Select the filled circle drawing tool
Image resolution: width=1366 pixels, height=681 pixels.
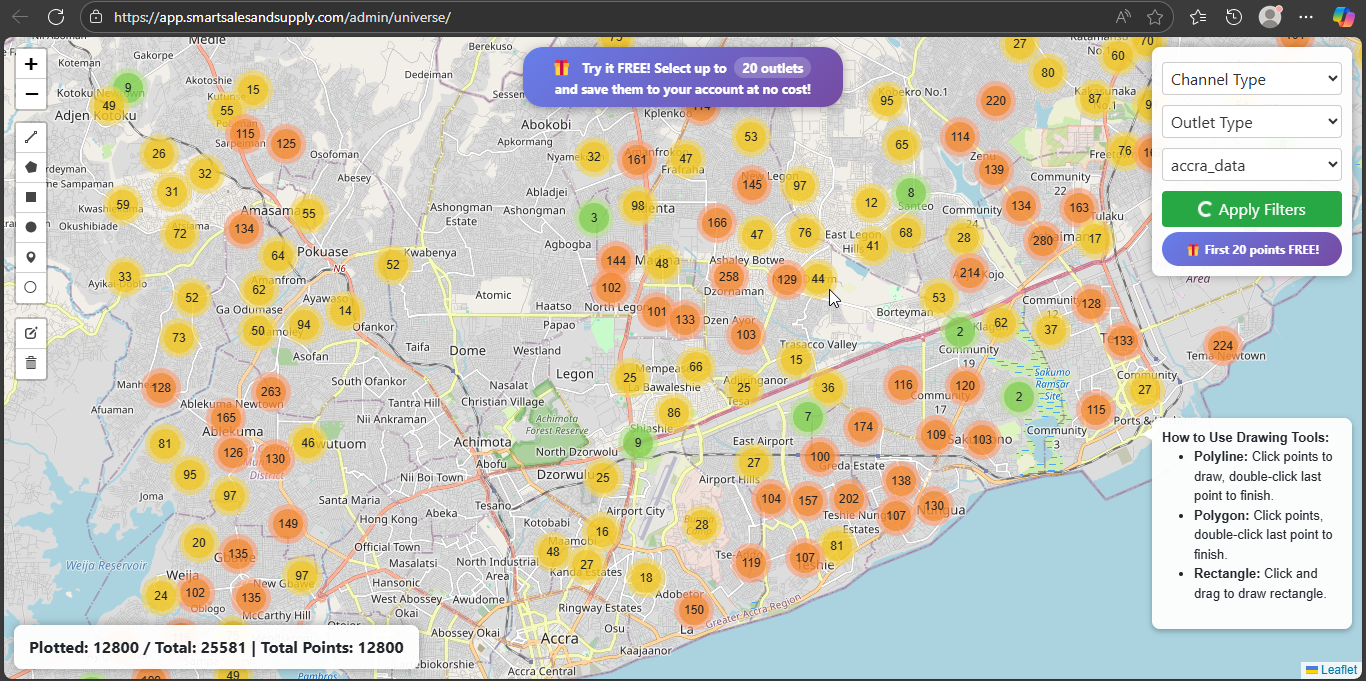coord(31,227)
